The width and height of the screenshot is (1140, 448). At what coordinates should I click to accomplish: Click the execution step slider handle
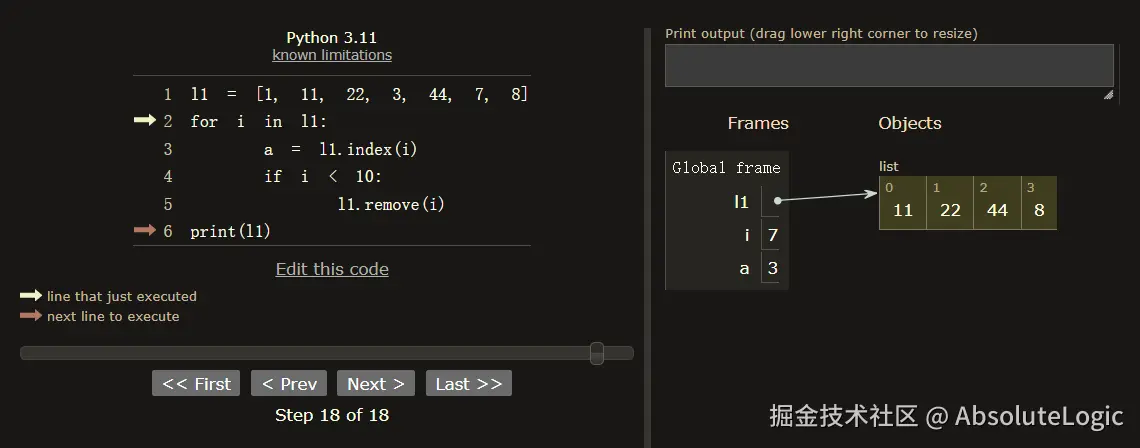tap(597, 353)
